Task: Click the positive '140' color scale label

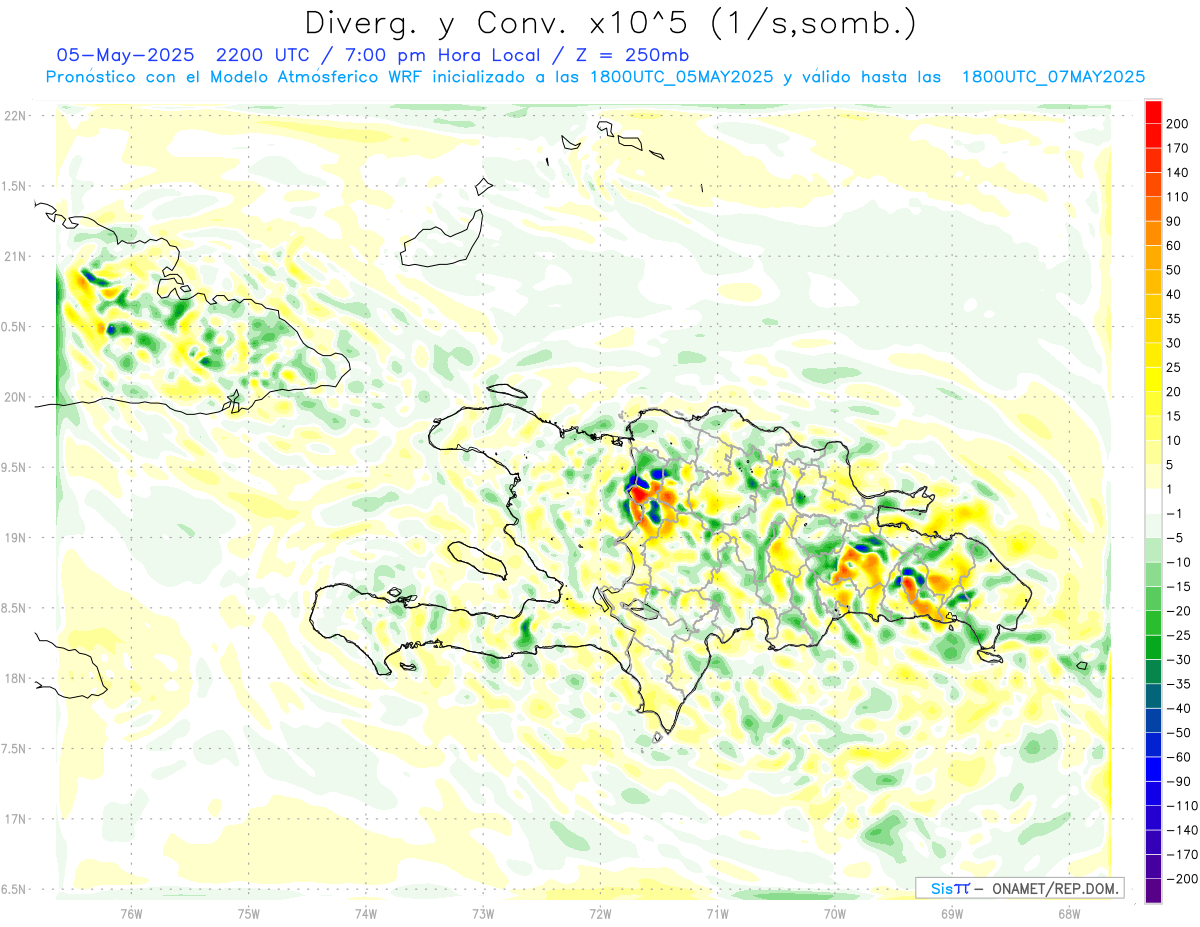Action: (1178, 172)
